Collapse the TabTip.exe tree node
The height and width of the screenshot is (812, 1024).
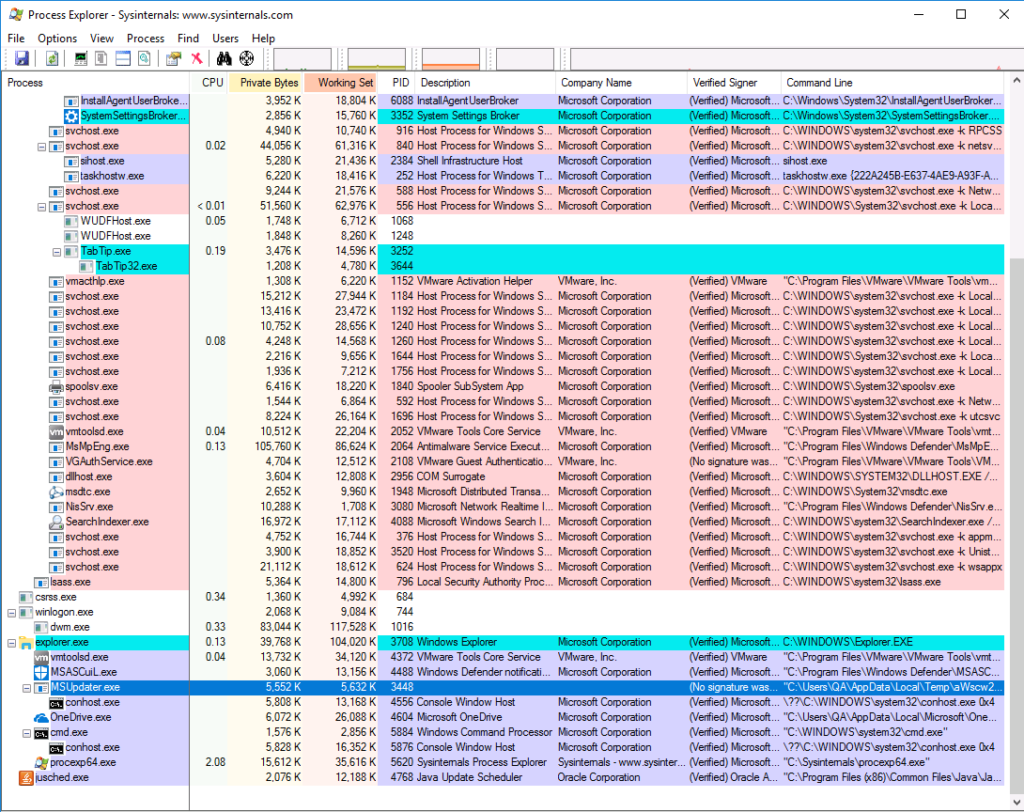pyautogui.click(x=57, y=252)
